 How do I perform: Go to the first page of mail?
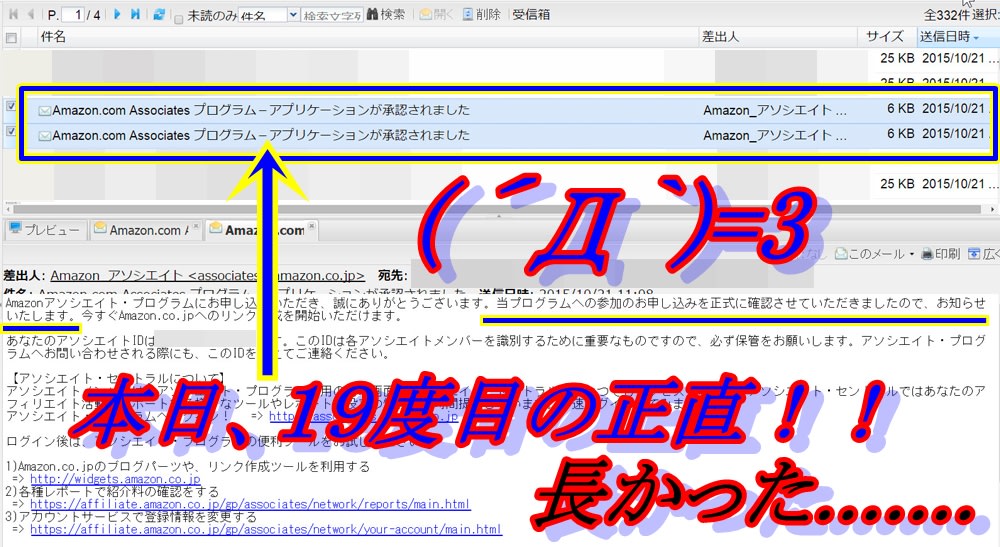pos(13,14)
